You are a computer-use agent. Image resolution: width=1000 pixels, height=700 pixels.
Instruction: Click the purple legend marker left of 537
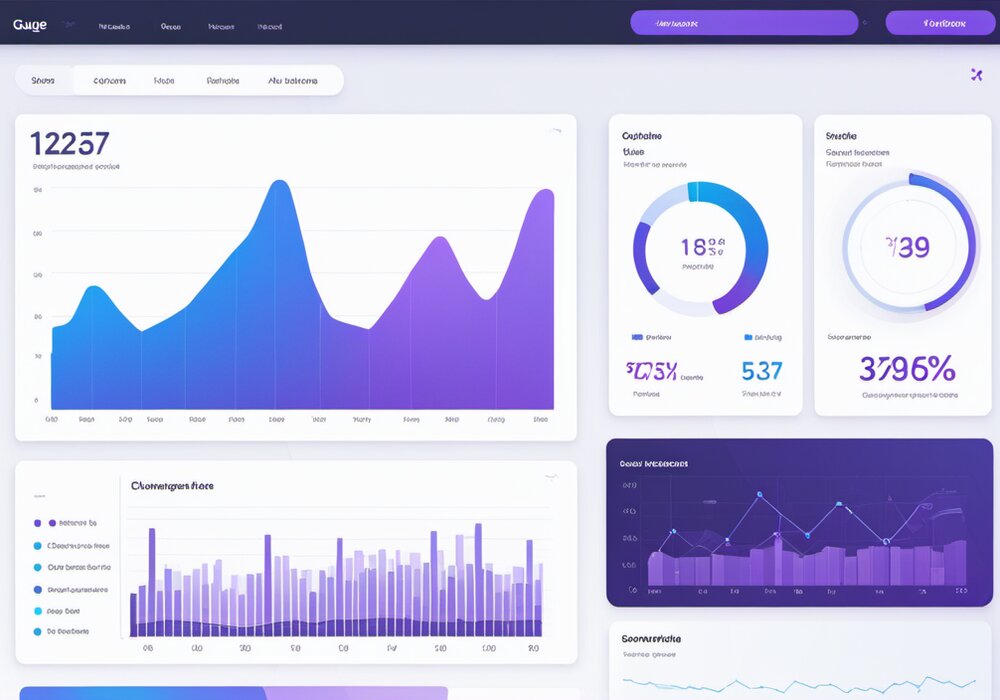[747, 337]
